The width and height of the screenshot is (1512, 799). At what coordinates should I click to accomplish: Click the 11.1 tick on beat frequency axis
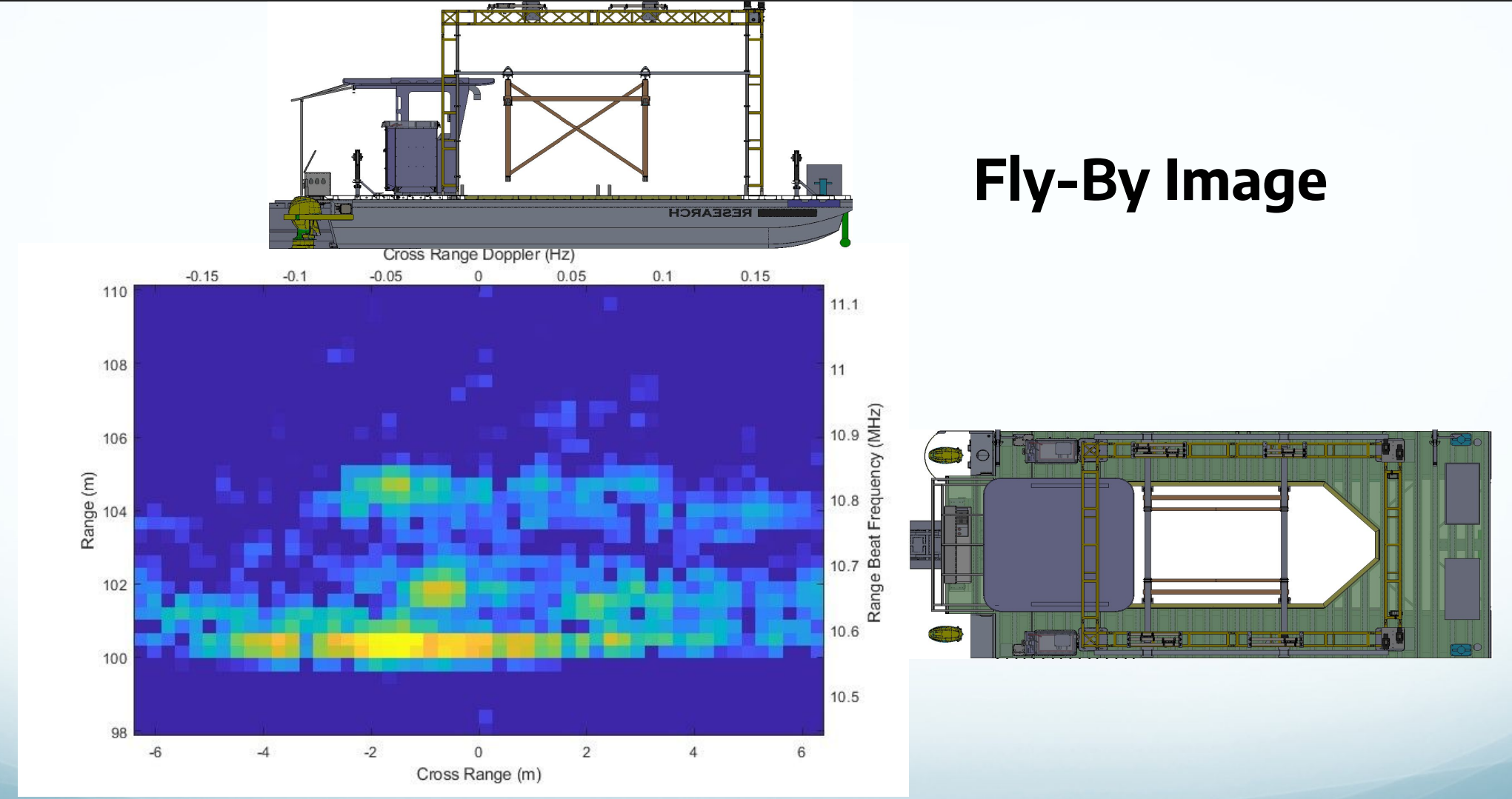[x=844, y=304]
